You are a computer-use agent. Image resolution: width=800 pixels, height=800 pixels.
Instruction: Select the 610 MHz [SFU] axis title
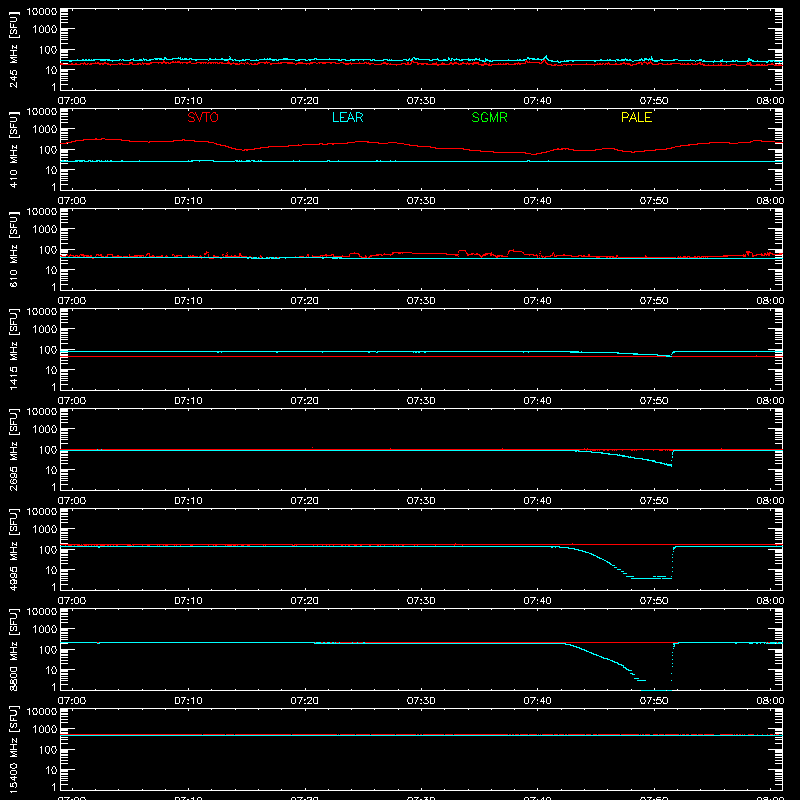click(x=13, y=249)
